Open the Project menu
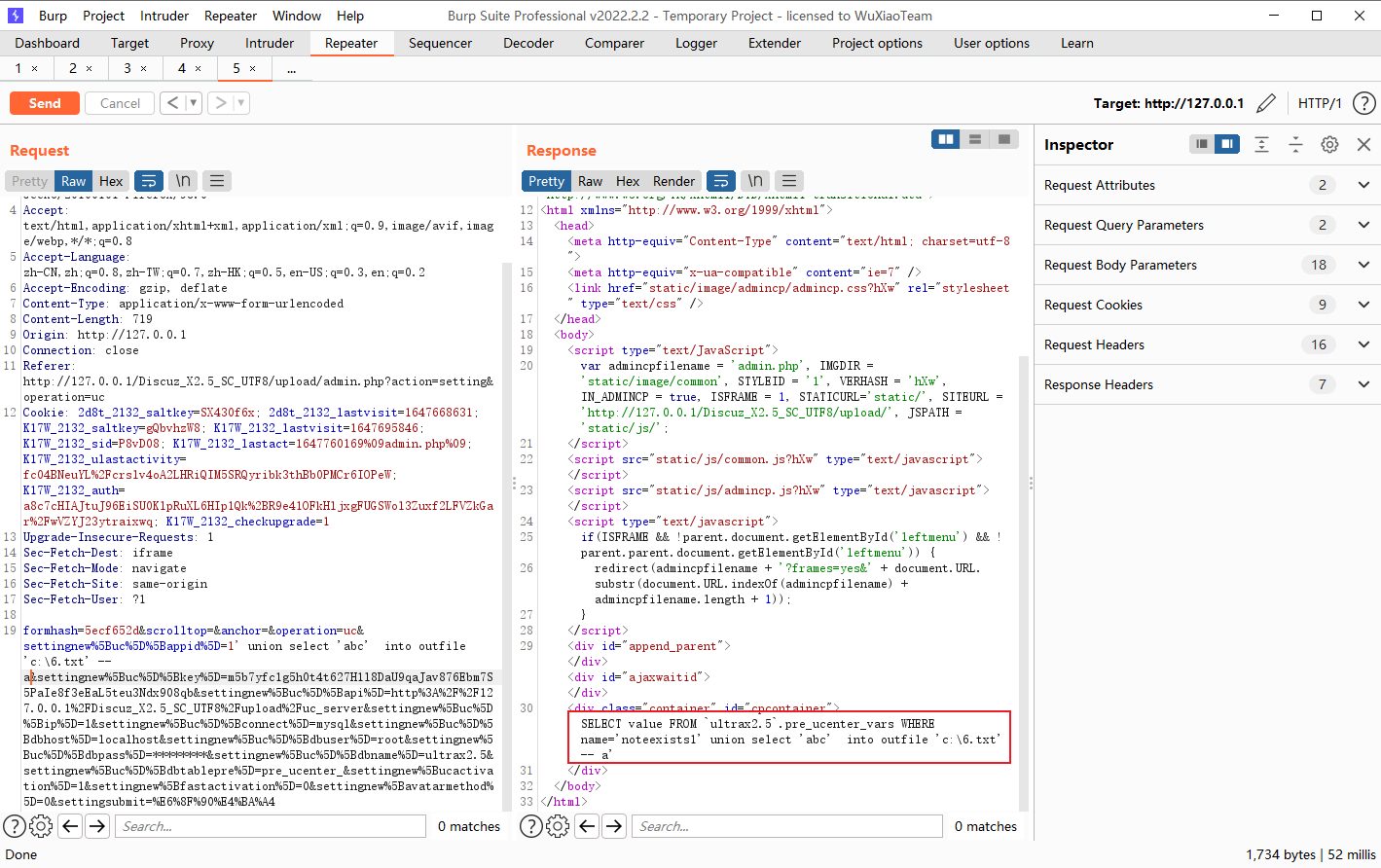Viewport: 1381px width, 868px height. click(103, 16)
